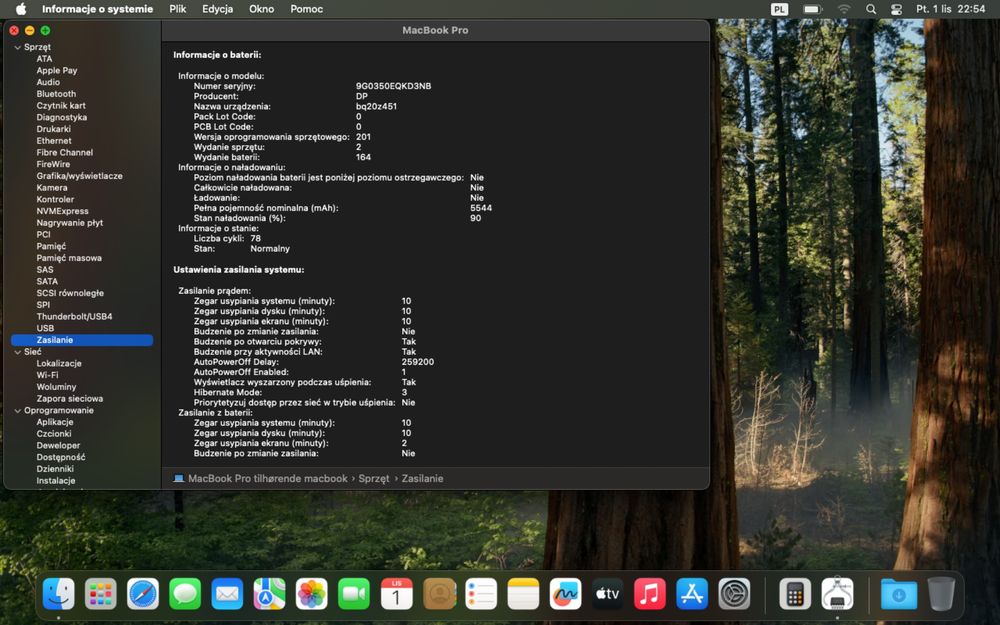This screenshot has height=625, width=1000.
Task: Open Contacts app in Dock
Action: 439,594
